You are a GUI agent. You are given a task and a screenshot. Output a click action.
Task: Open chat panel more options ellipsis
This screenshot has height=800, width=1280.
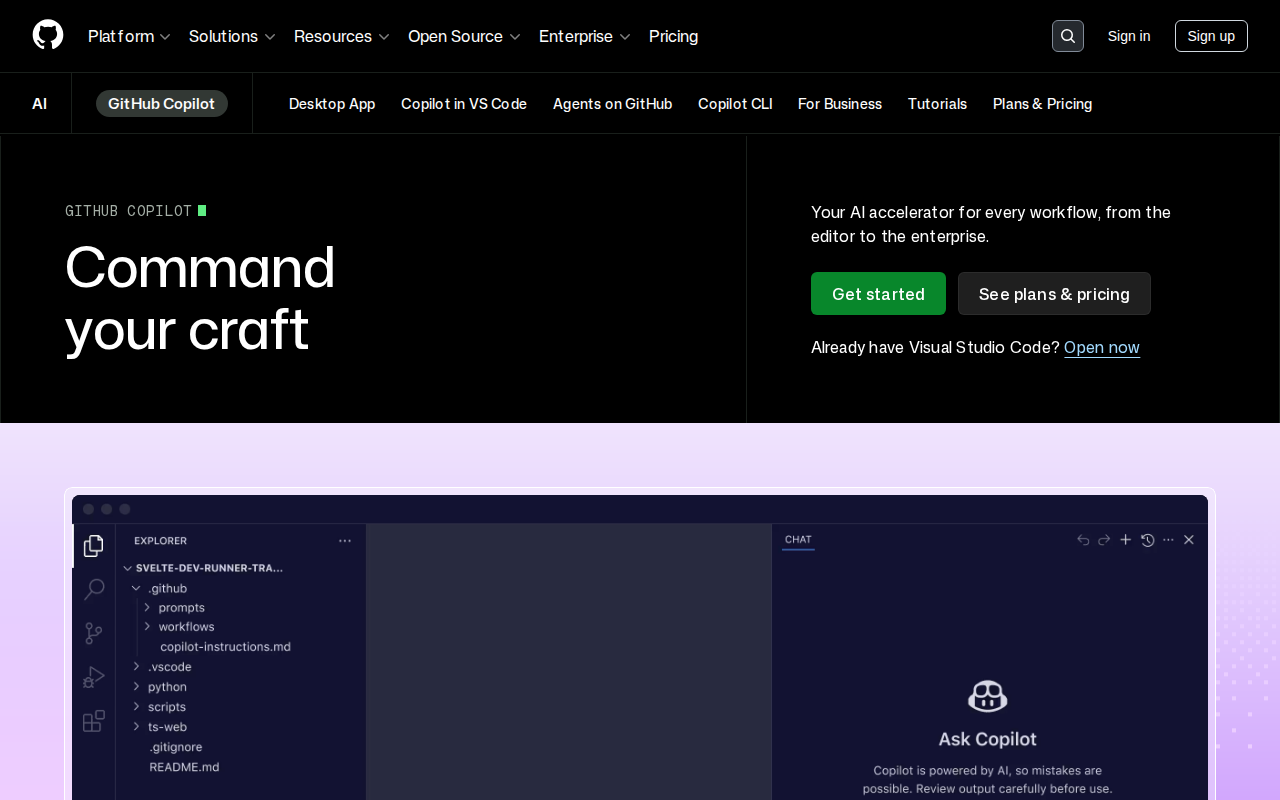pyautogui.click(x=1168, y=540)
